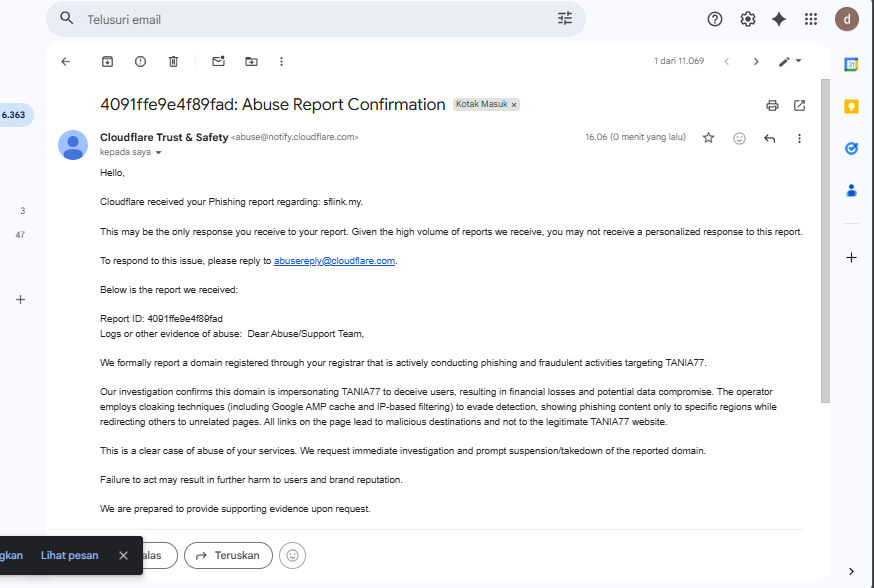Click the 'Report ID: 4091ffe9e4f89fad' line
The height and width of the screenshot is (588, 874).
(161, 319)
